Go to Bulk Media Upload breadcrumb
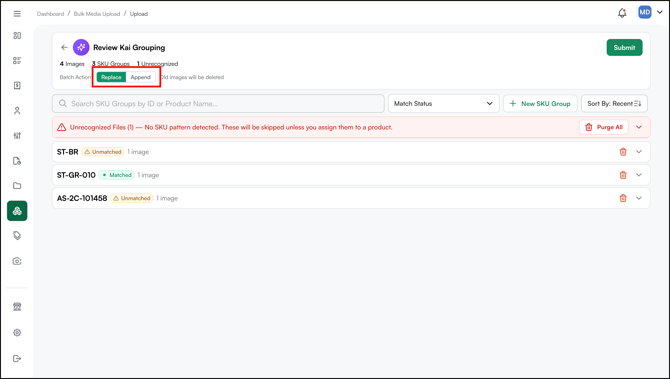 (97, 14)
